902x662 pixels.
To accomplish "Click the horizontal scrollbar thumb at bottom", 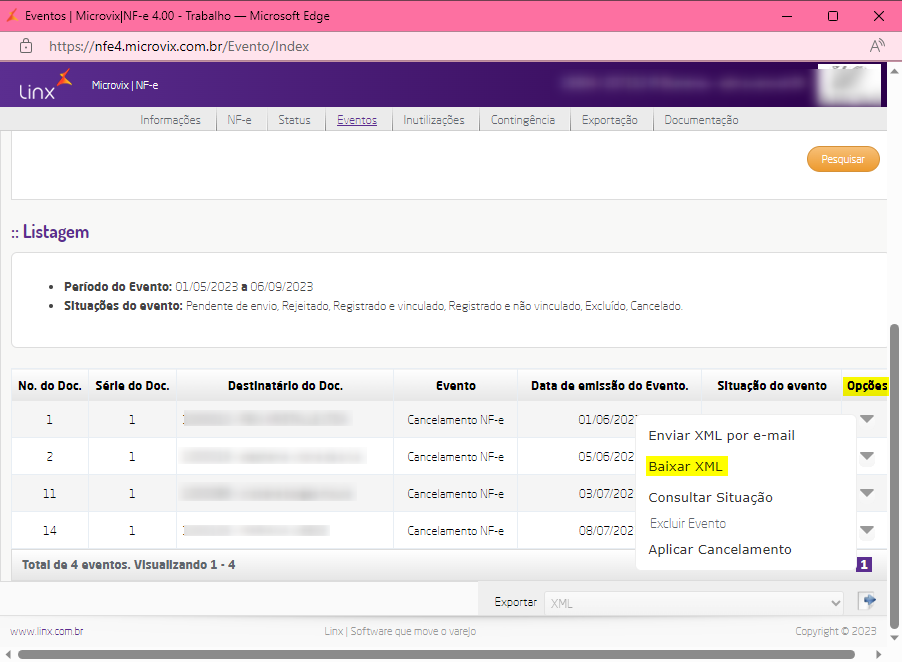I will (x=436, y=655).
